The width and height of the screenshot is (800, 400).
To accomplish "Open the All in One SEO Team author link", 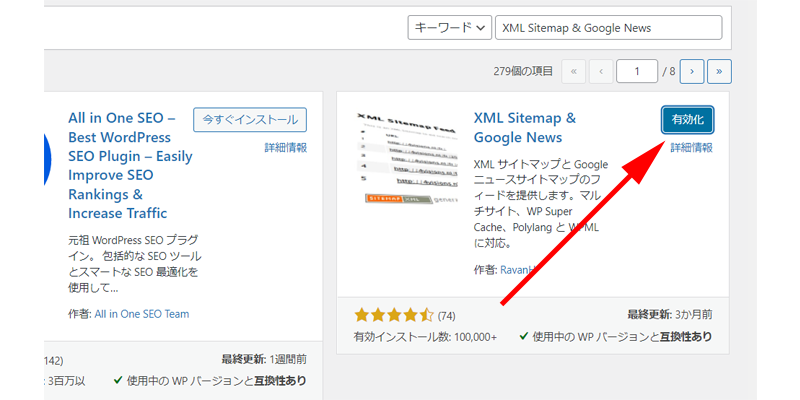I will coord(142,314).
